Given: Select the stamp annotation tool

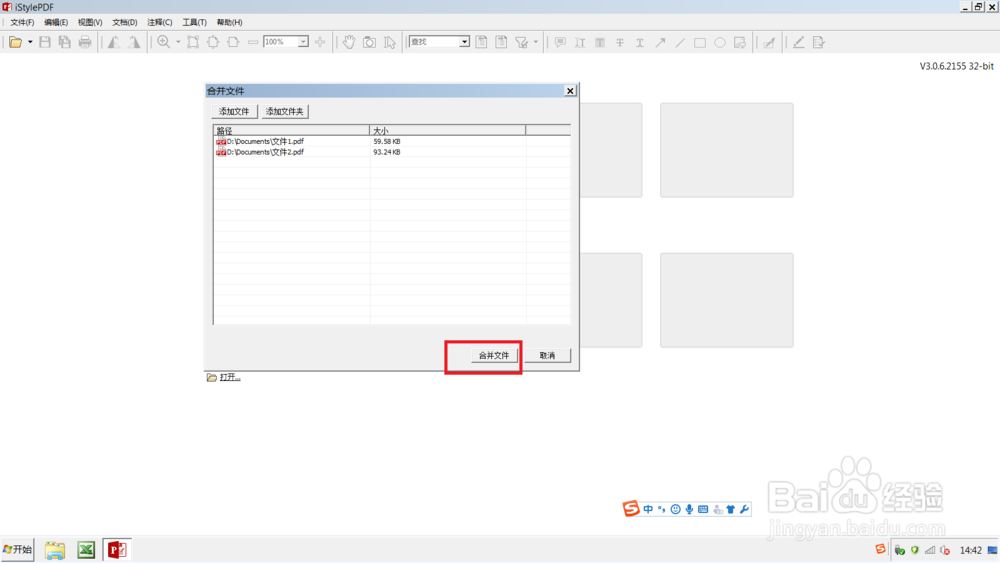Looking at the screenshot, I should (x=740, y=42).
